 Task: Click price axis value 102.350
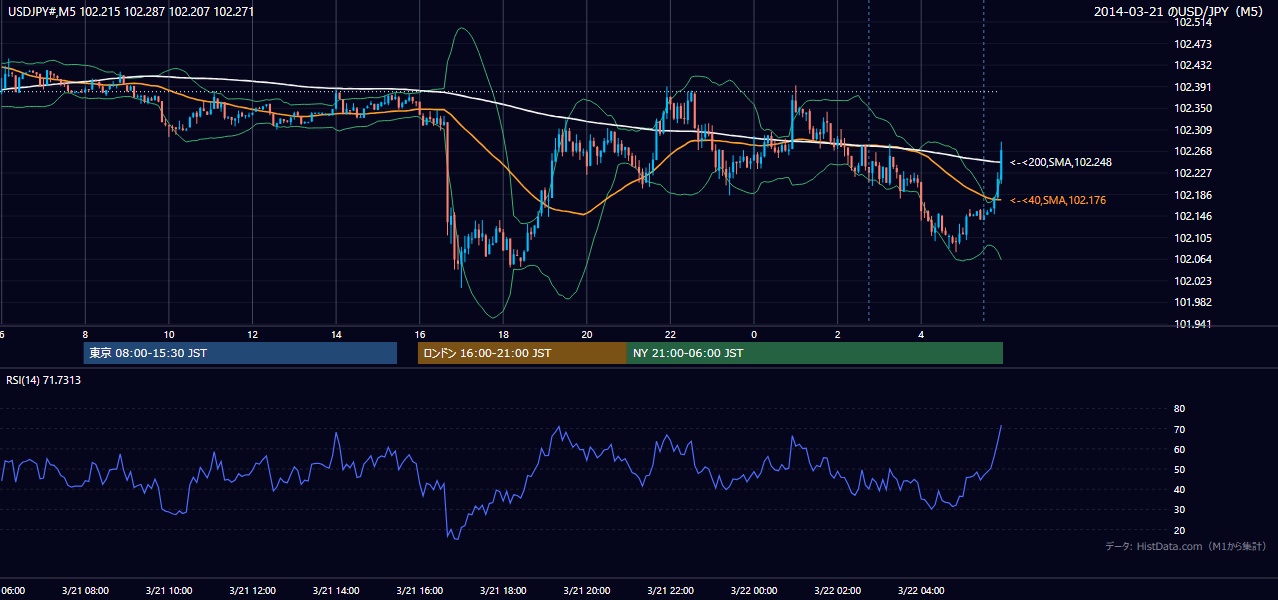click(1192, 108)
